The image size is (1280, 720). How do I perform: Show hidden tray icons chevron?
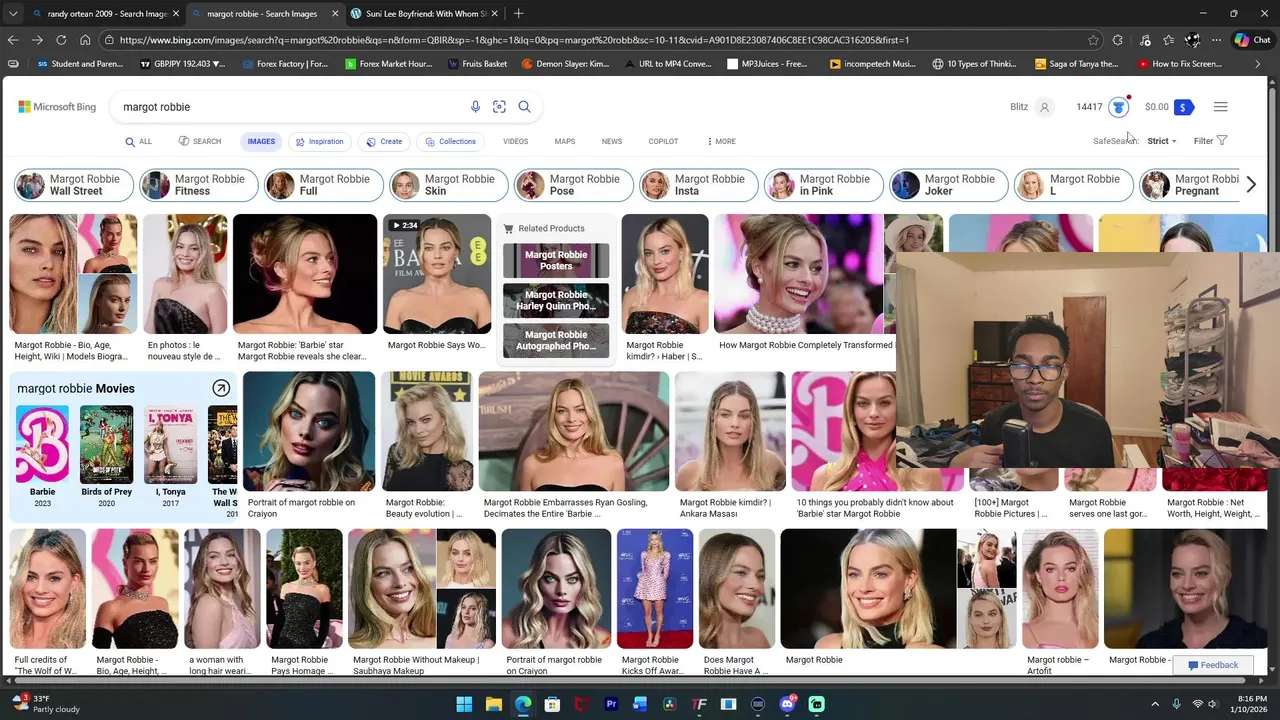point(1155,704)
